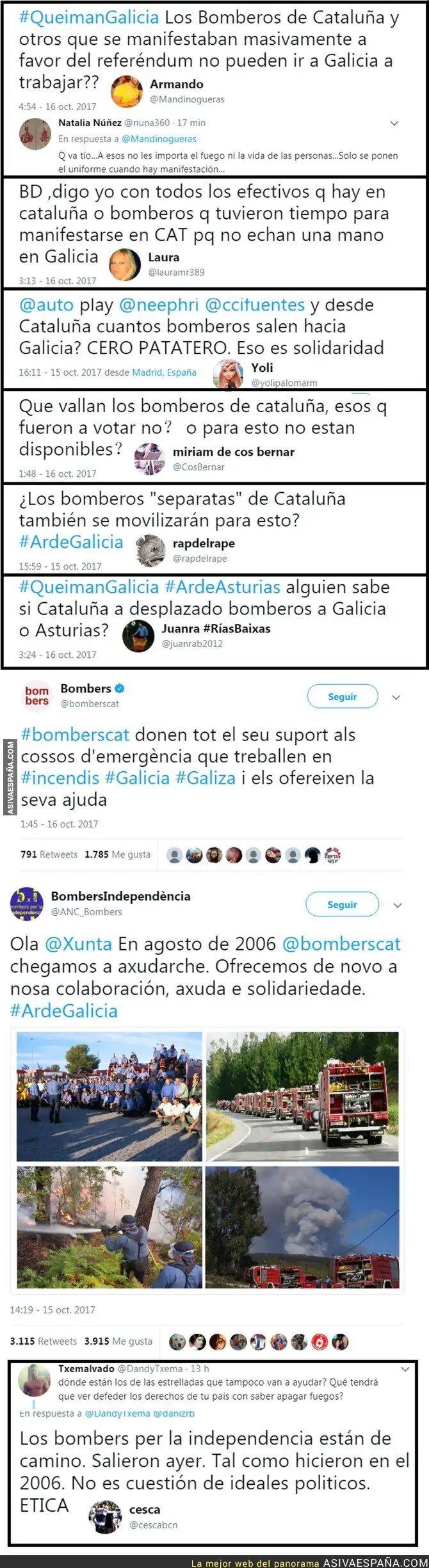Click the rapdelrape fish avatar
Viewport: 429px width, 1568px height.
151,550
